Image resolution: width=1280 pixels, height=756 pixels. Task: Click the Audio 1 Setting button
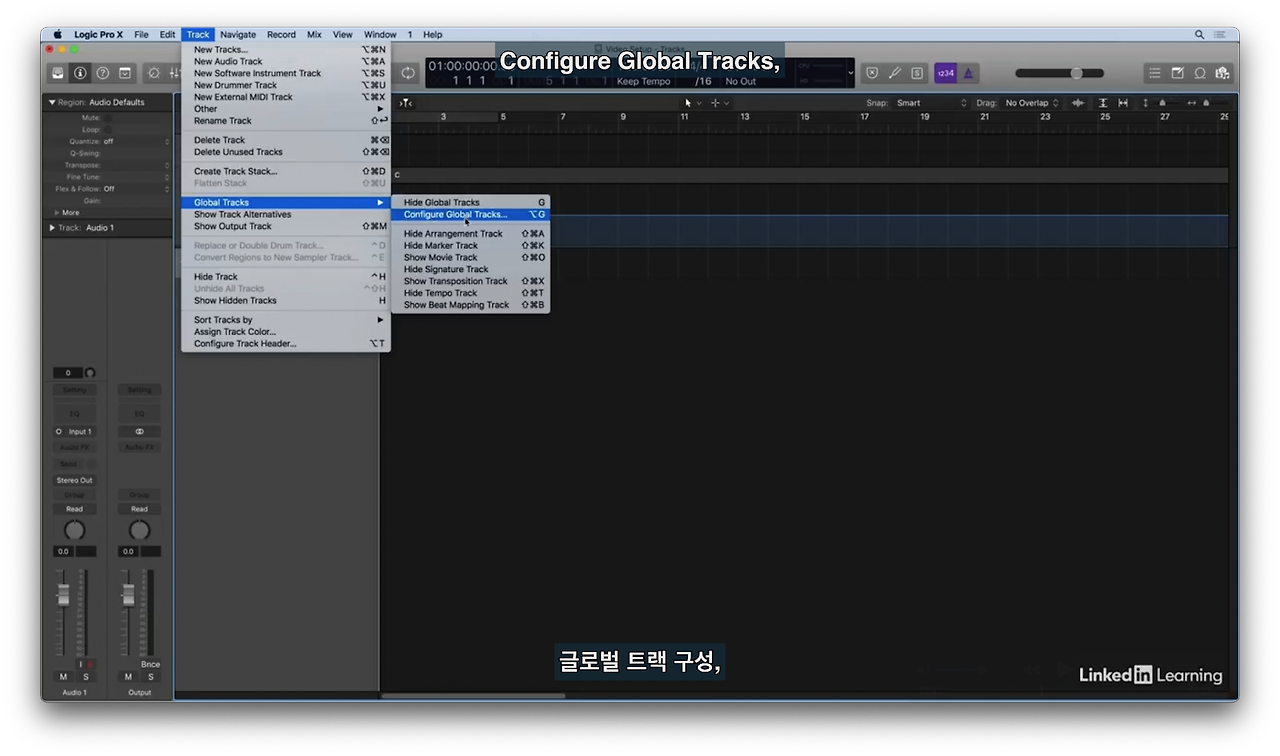click(x=75, y=390)
